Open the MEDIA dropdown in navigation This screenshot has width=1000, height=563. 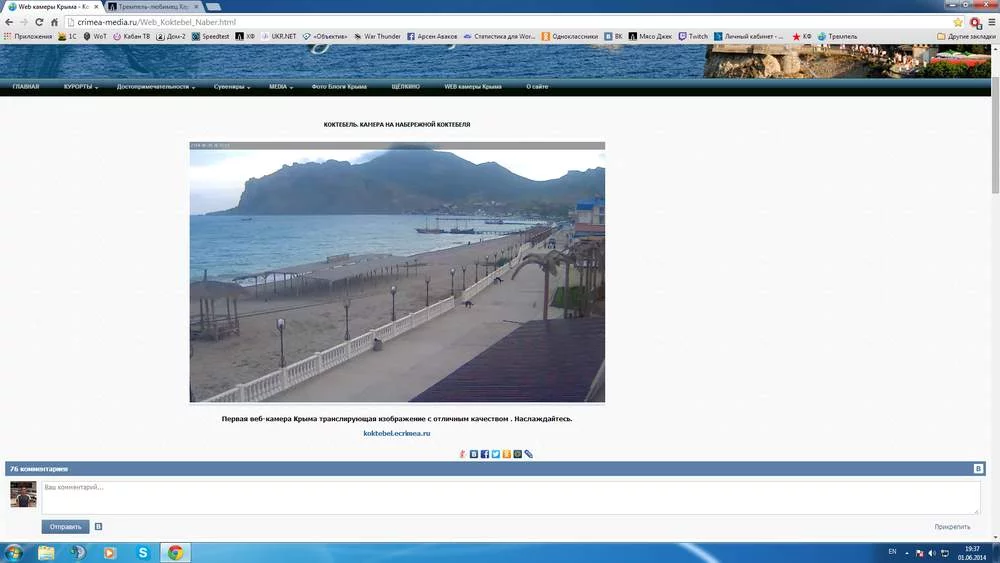pyautogui.click(x=280, y=87)
